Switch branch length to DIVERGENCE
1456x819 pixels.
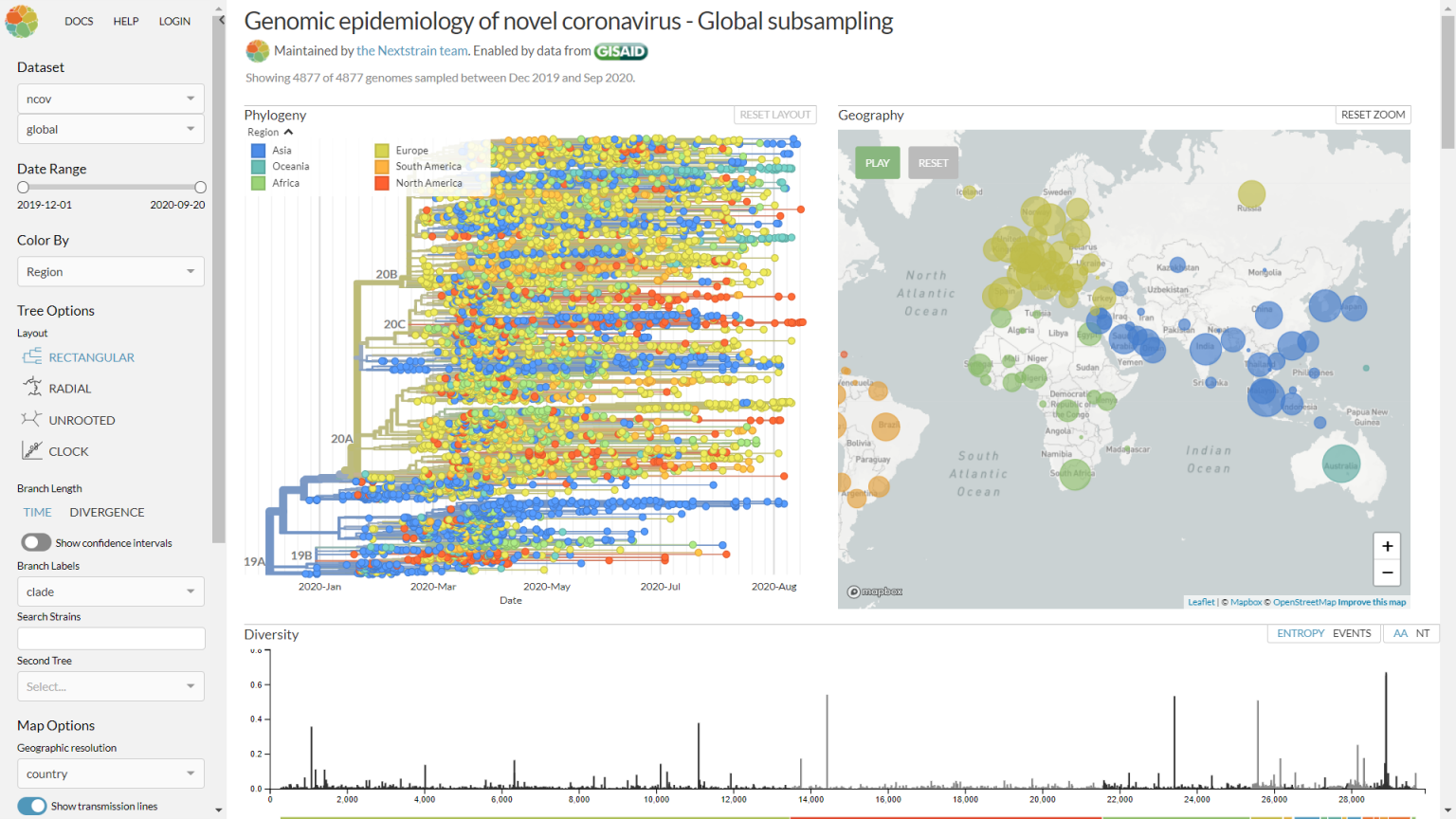pyautogui.click(x=106, y=512)
